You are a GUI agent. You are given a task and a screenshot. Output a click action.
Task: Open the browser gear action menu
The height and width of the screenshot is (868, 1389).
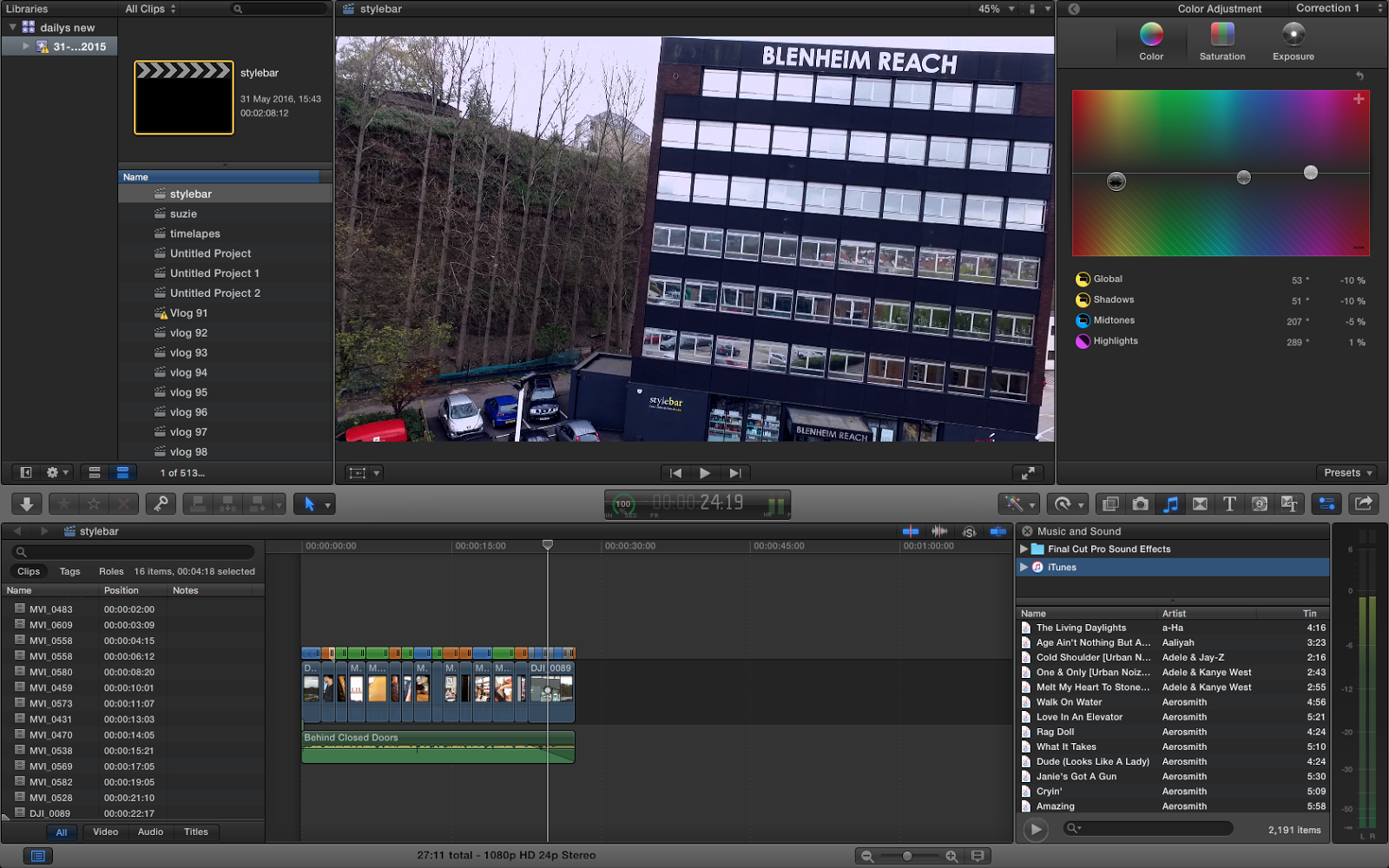click(x=57, y=473)
